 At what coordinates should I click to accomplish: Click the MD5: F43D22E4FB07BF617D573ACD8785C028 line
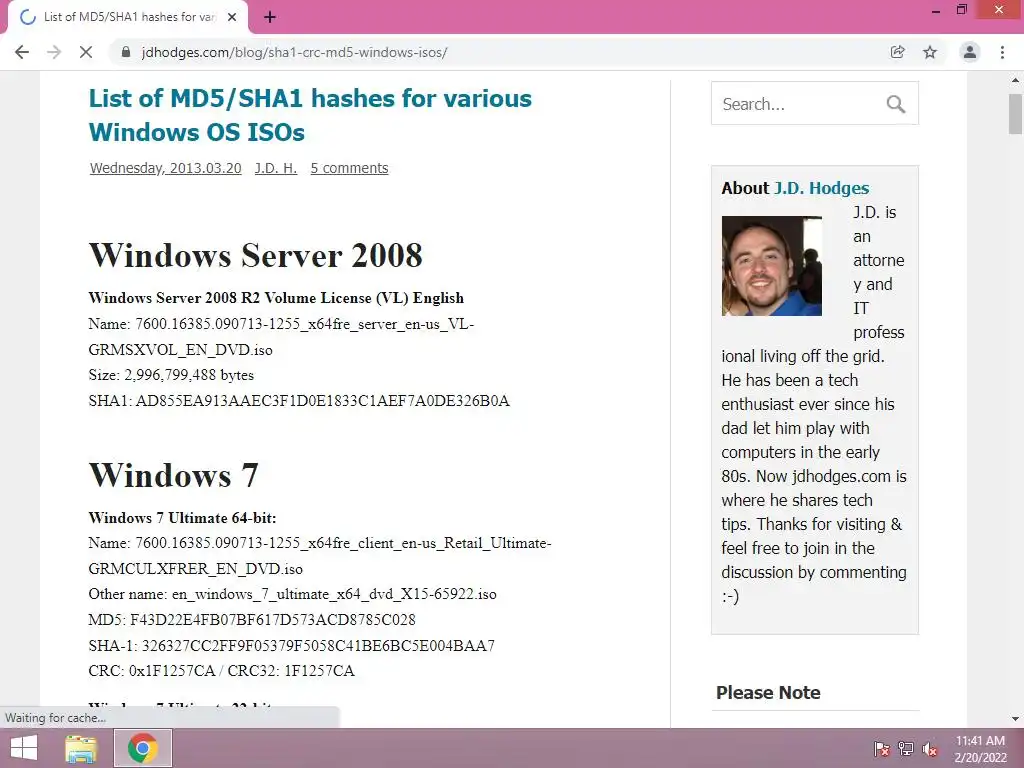(252, 619)
